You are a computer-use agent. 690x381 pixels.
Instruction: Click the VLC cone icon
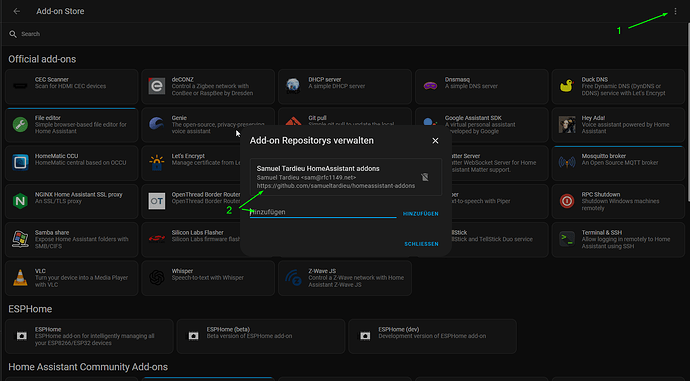(x=20, y=278)
